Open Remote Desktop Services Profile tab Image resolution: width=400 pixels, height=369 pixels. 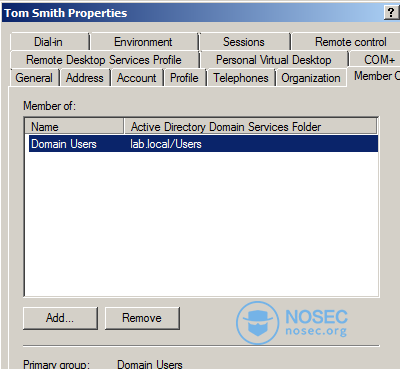click(x=104, y=60)
